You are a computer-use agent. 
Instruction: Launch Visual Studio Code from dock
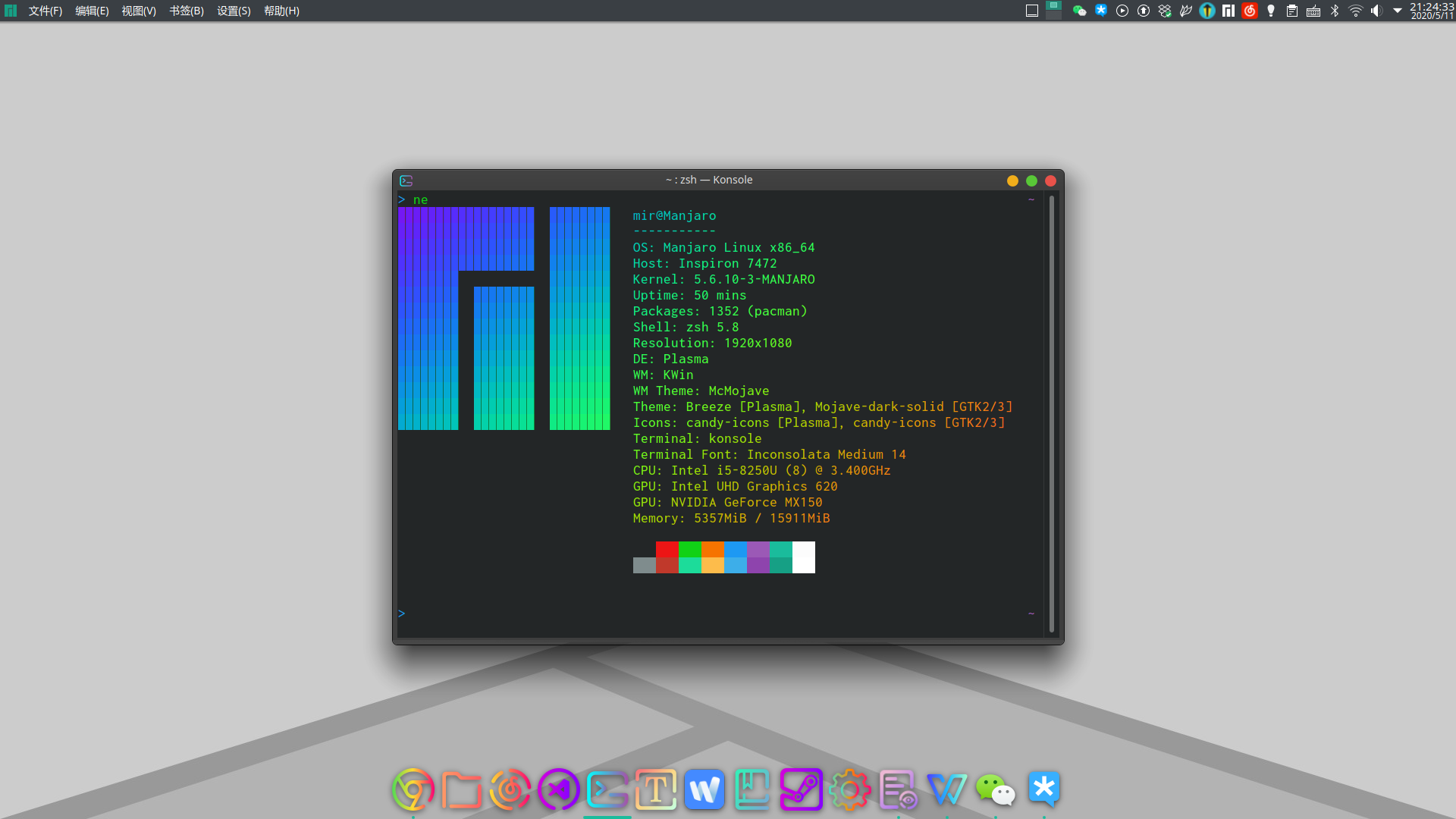pyautogui.click(x=559, y=789)
